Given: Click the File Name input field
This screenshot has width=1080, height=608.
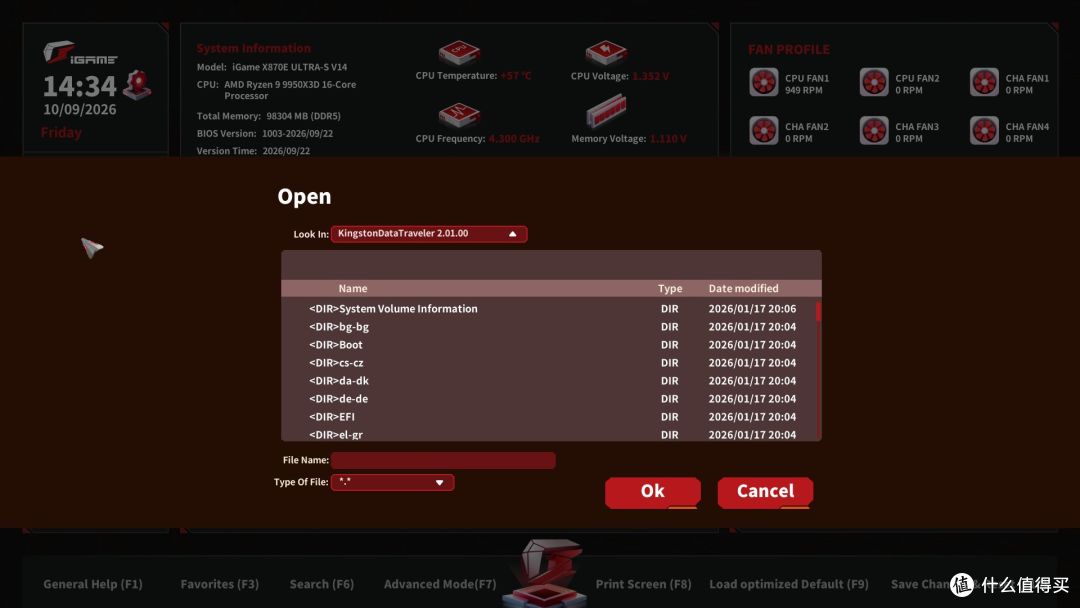Looking at the screenshot, I should (x=443, y=460).
